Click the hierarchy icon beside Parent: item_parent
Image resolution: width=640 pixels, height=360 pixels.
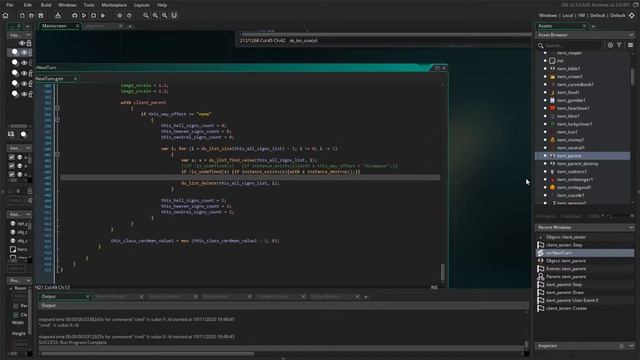tap(541, 277)
